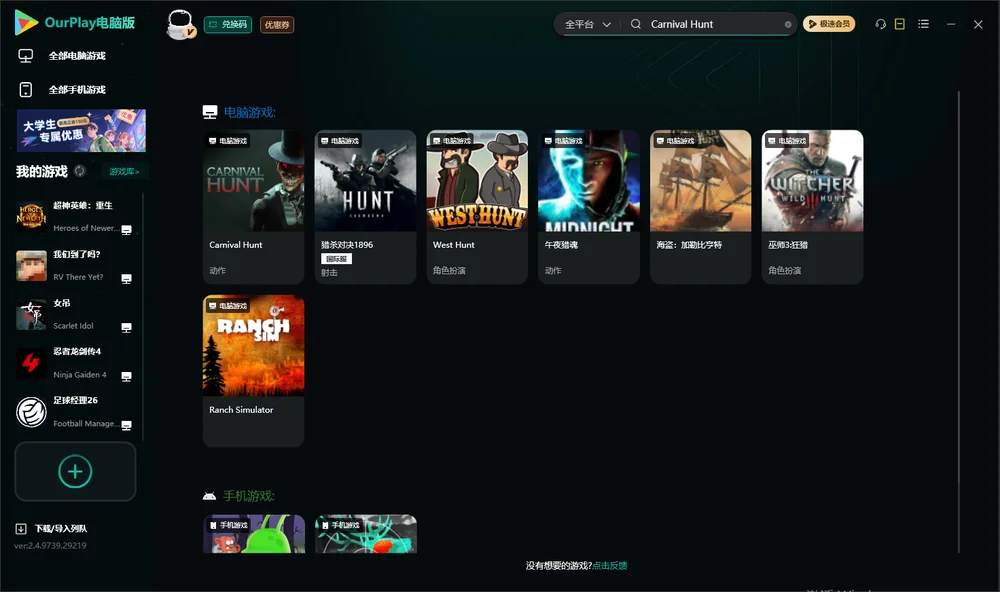Open the Carnival Hunt game card
The image size is (1000, 592).
pyautogui.click(x=253, y=207)
